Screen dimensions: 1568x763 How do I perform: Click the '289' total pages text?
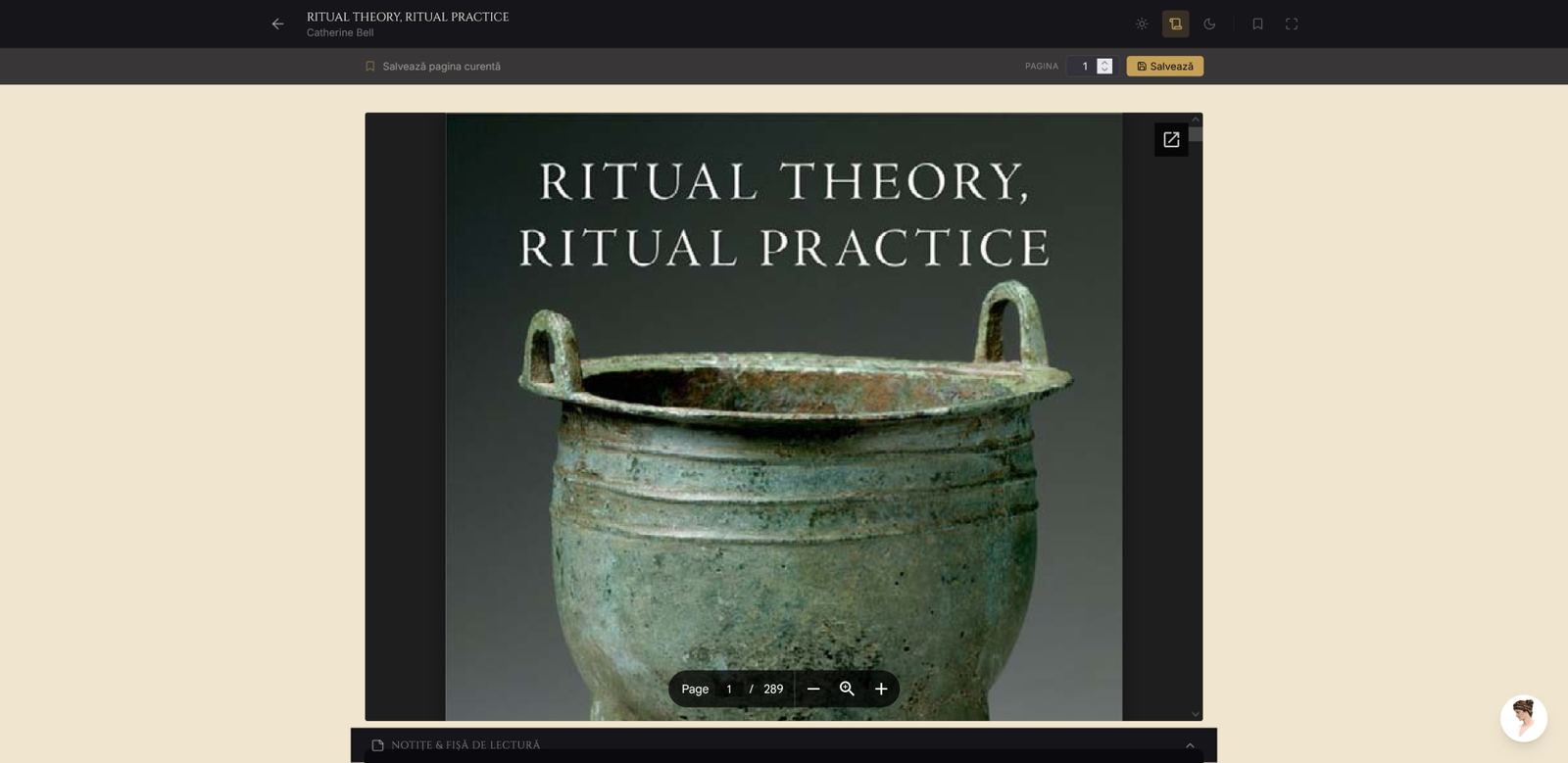(x=773, y=690)
